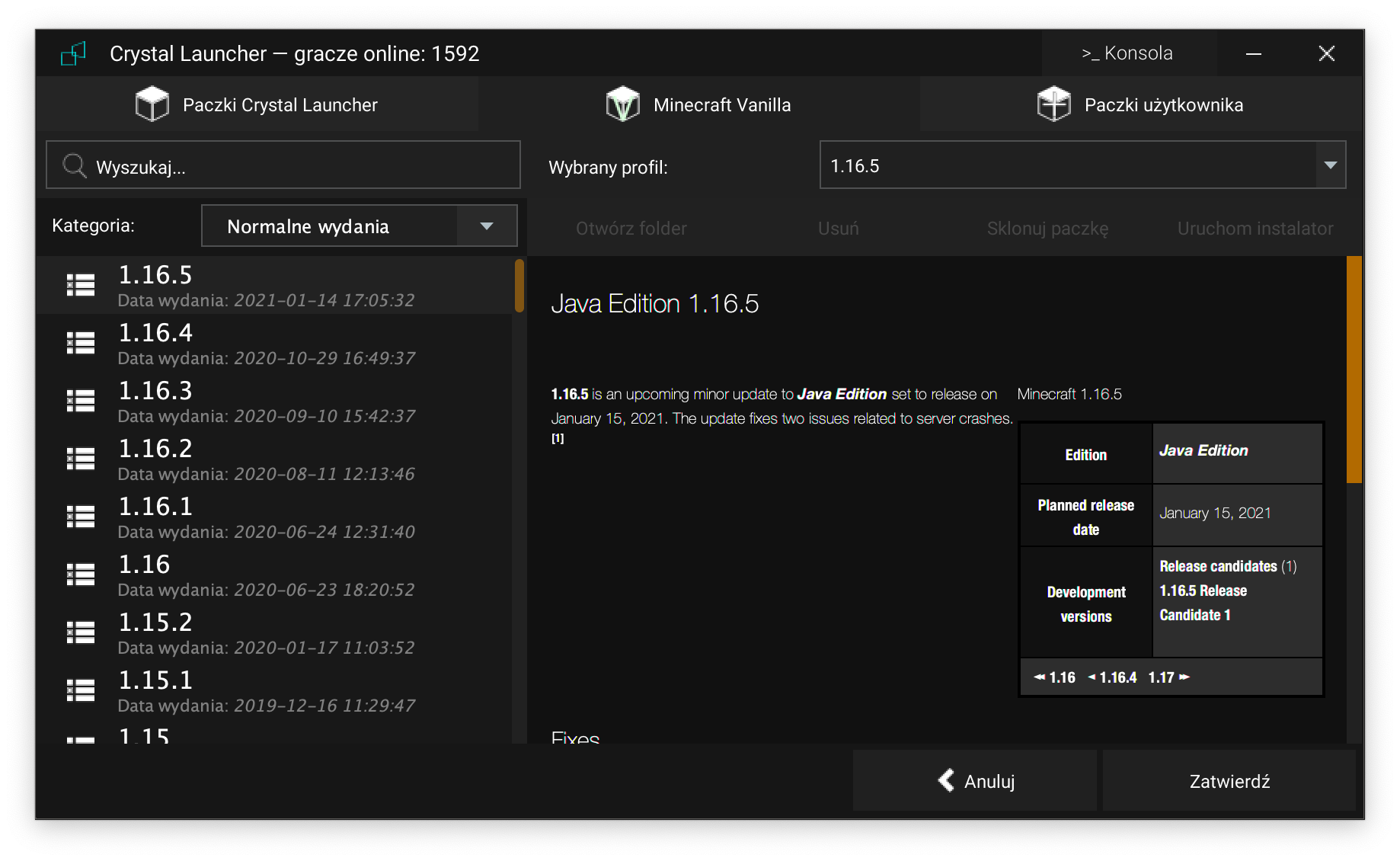Click the Crystal Launcher logo icon

[73, 54]
